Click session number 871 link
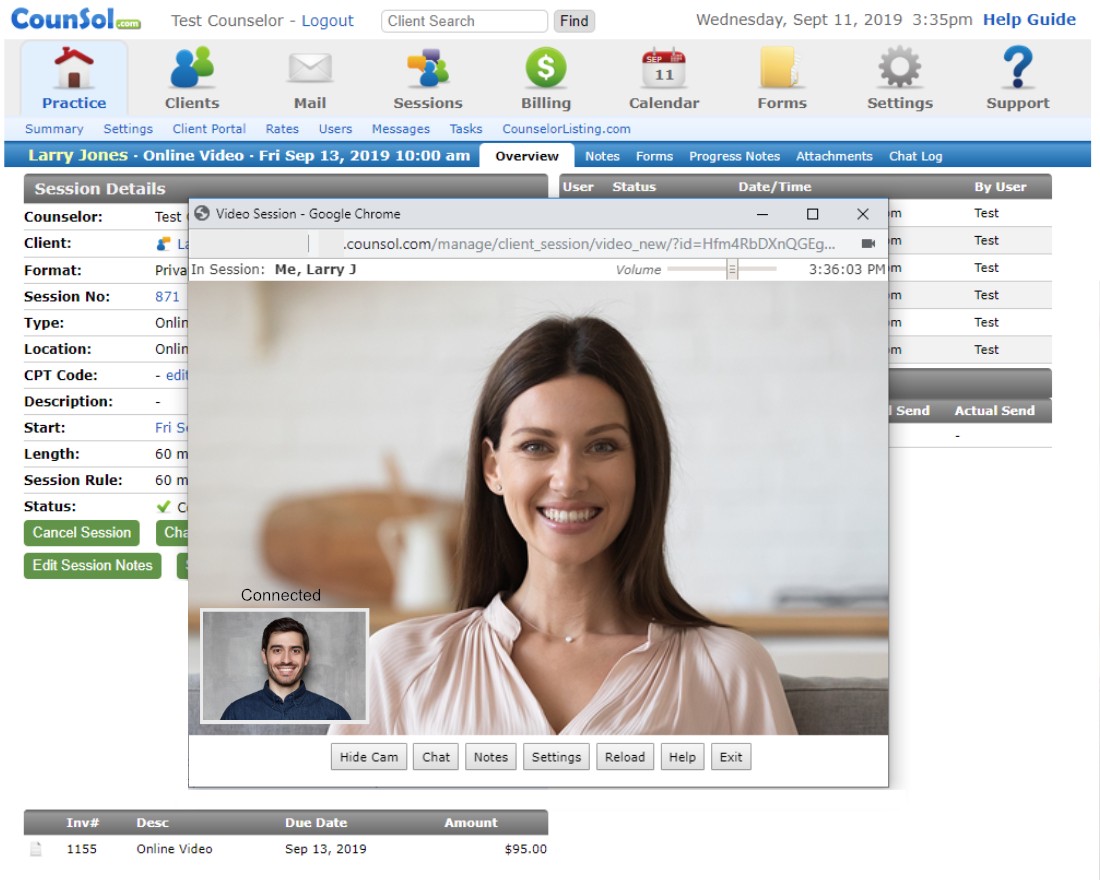The height and width of the screenshot is (880, 1100). point(167,297)
